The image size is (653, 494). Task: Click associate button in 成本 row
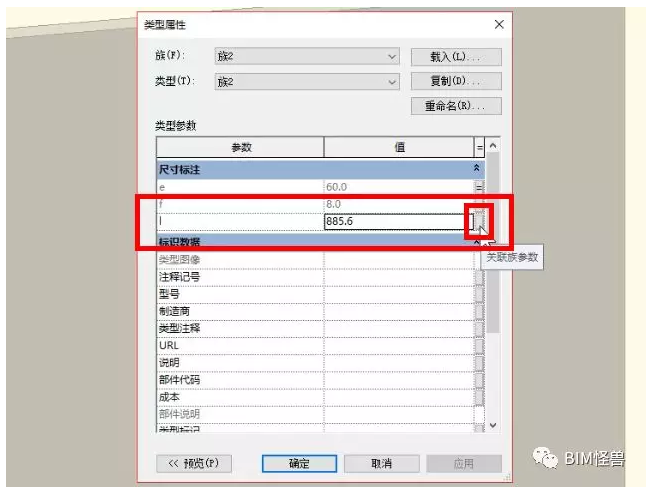479,396
